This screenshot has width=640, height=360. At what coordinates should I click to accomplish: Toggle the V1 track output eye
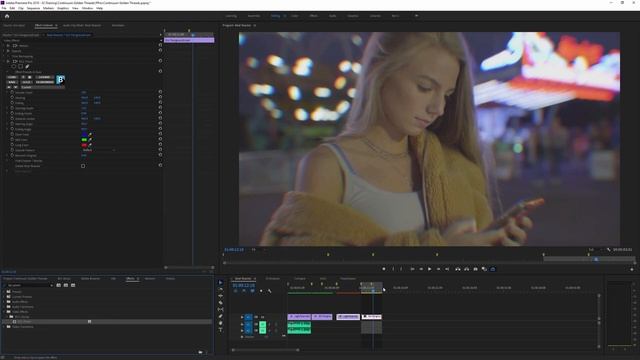pos(262,317)
